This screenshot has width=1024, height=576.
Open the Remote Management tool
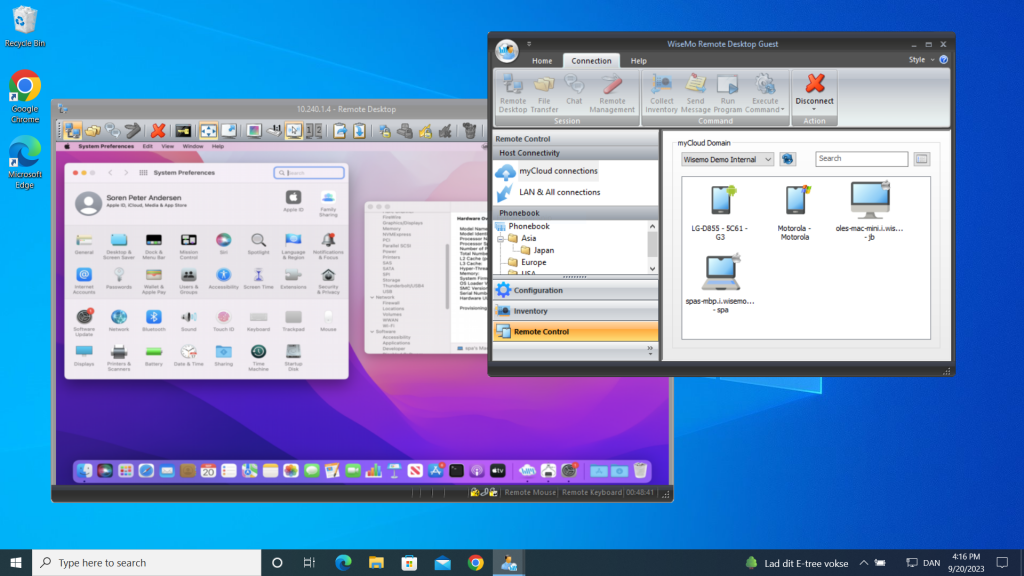tap(612, 92)
